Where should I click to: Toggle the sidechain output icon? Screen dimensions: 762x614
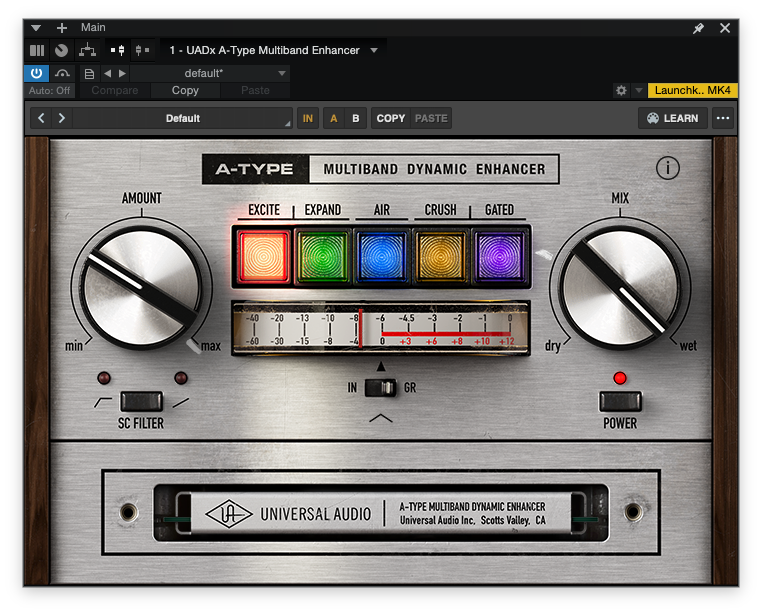[142, 50]
